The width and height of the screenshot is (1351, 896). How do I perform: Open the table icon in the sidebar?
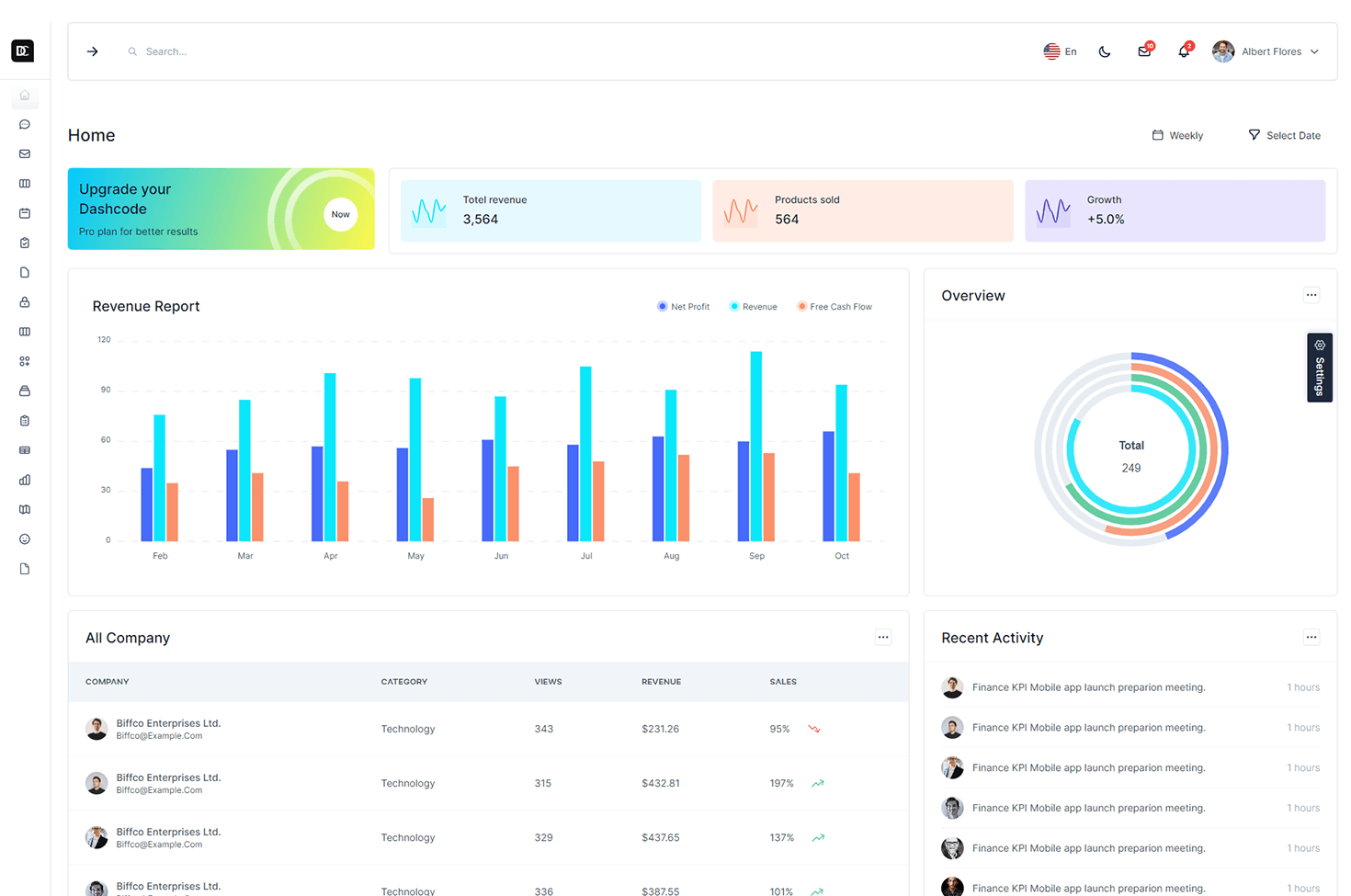point(25,450)
